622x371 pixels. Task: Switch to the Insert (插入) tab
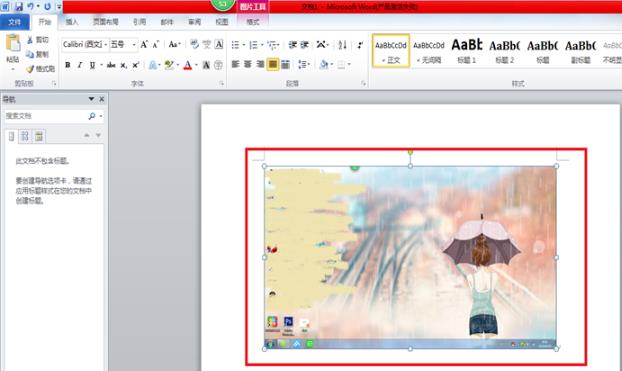pyautogui.click(x=72, y=22)
